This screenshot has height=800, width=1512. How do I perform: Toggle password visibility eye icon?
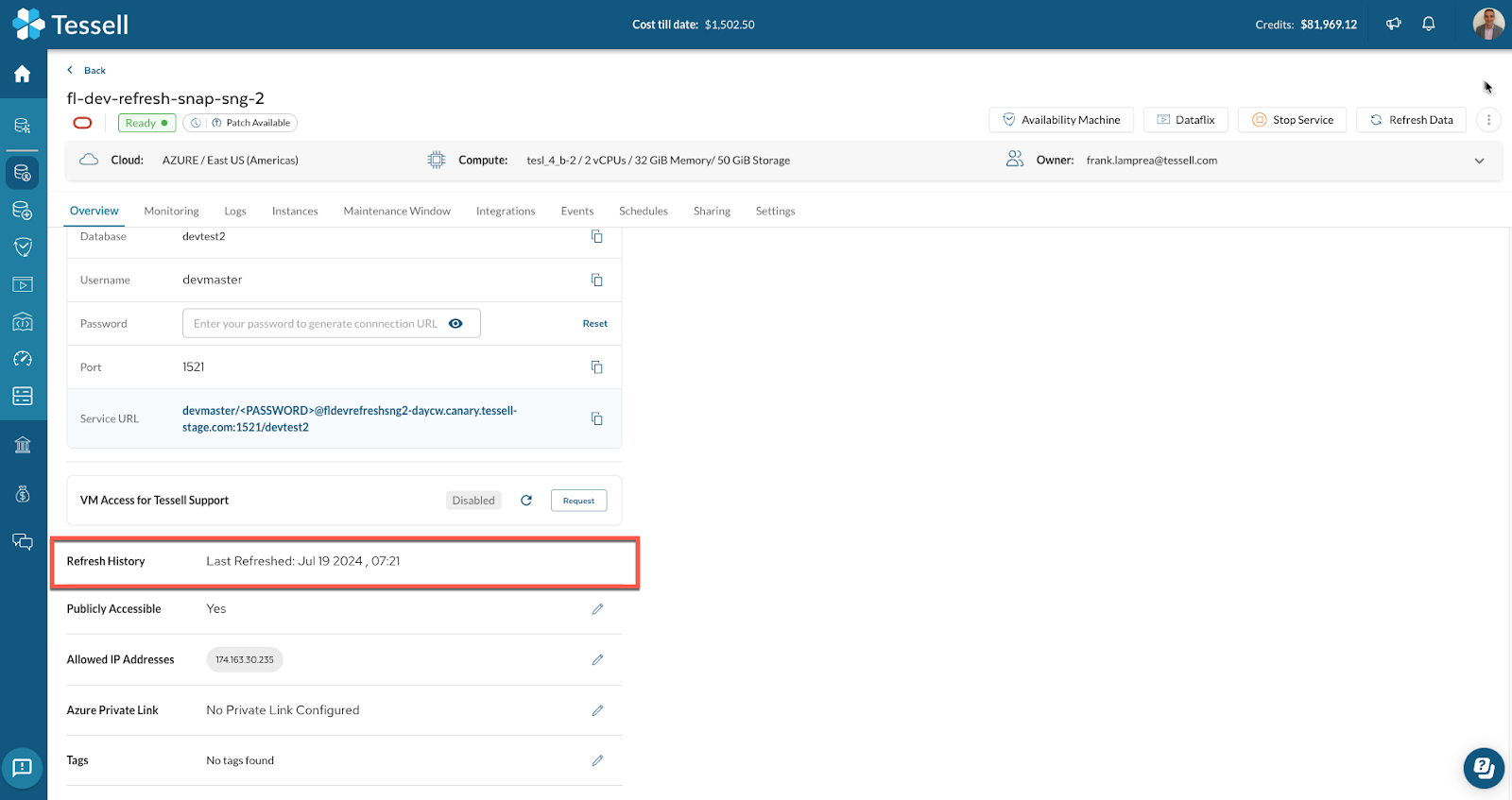pyautogui.click(x=455, y=323)
